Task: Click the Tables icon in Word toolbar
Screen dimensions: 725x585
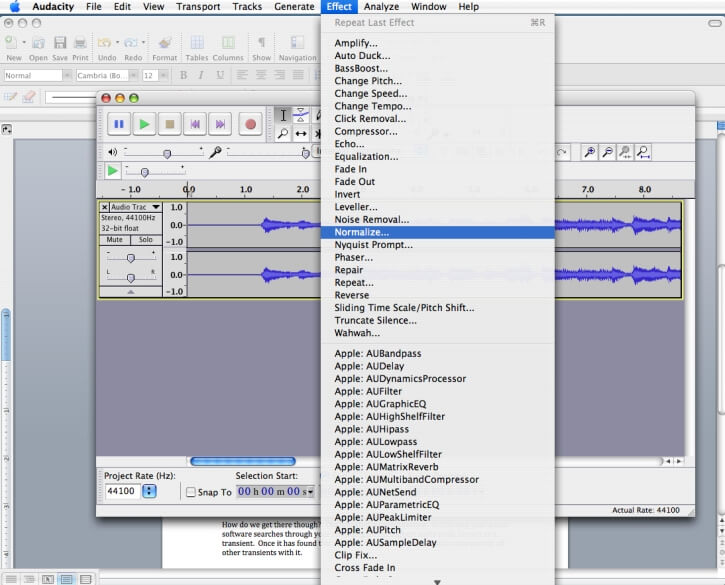Action: 197,43
